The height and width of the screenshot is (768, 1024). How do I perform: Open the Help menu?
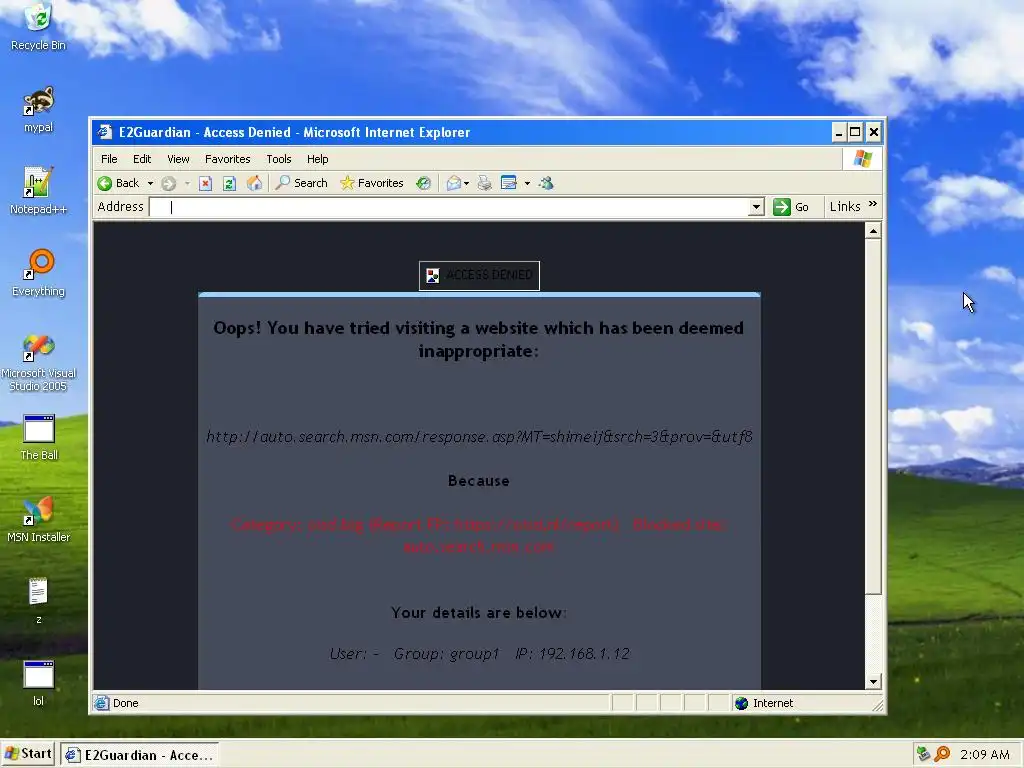tap(317, 159)
